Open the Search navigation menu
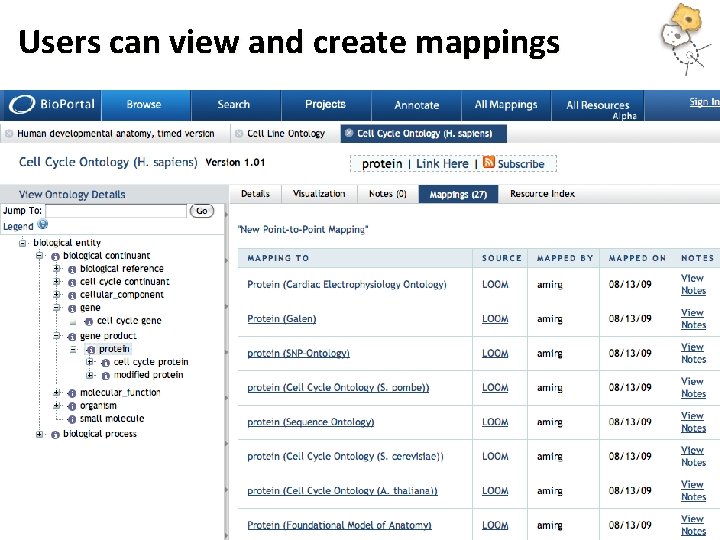Viewport: 720px width, 540px height. [x=235, y=105]
